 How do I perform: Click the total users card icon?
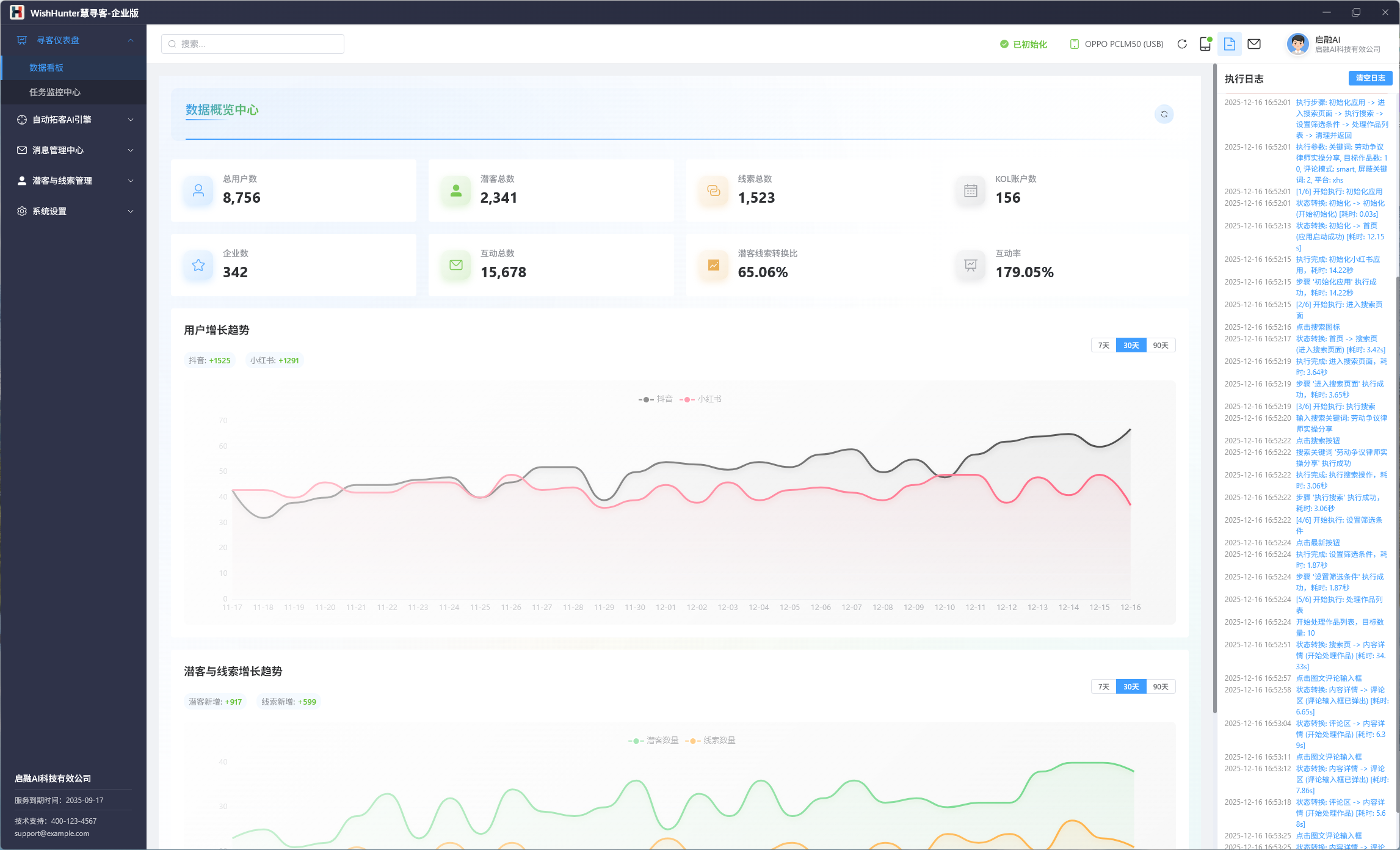pos(198,191)
